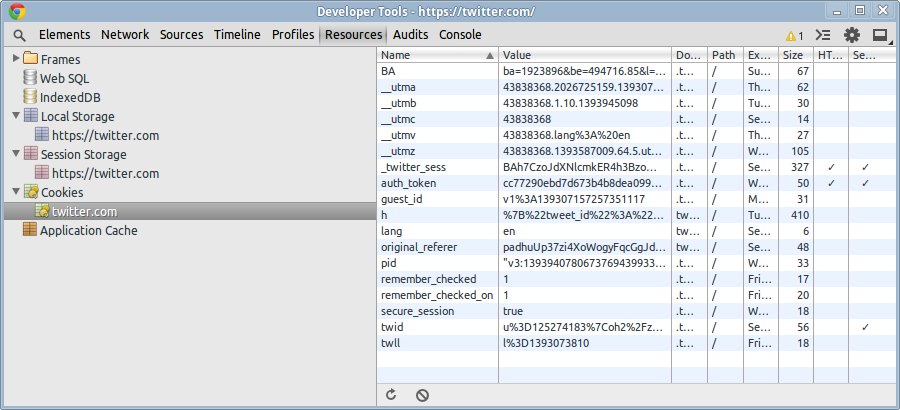Select the IndexedDB database icon
This screenshot has width=900, height=410.
tap(30, 96)
